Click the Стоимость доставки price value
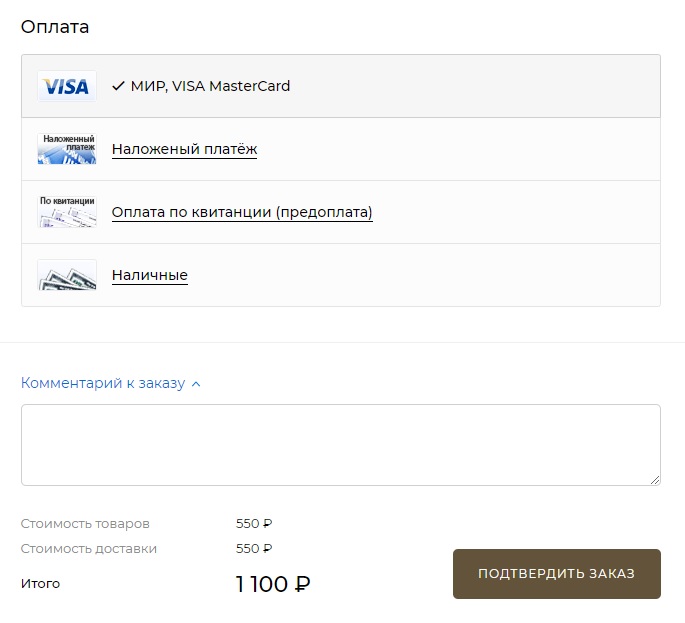This screenshot has width=685, height=623. tap(254, 548)
